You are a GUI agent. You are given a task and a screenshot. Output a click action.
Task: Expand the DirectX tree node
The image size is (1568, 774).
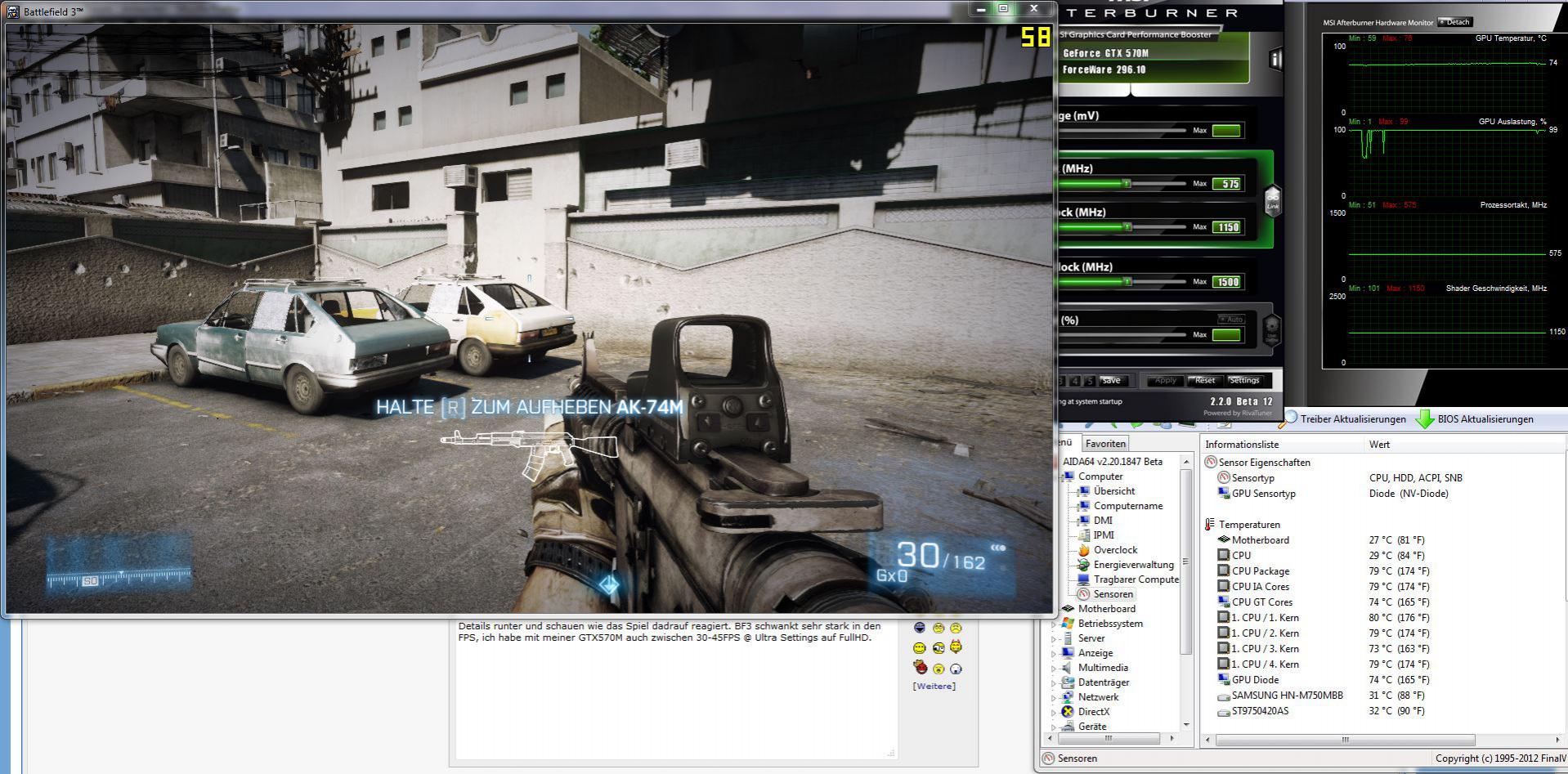pos(1053,712)
